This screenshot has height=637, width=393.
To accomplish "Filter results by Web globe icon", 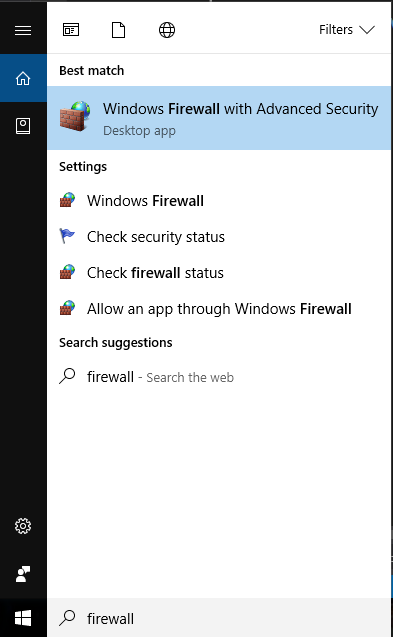I will 167,30.
